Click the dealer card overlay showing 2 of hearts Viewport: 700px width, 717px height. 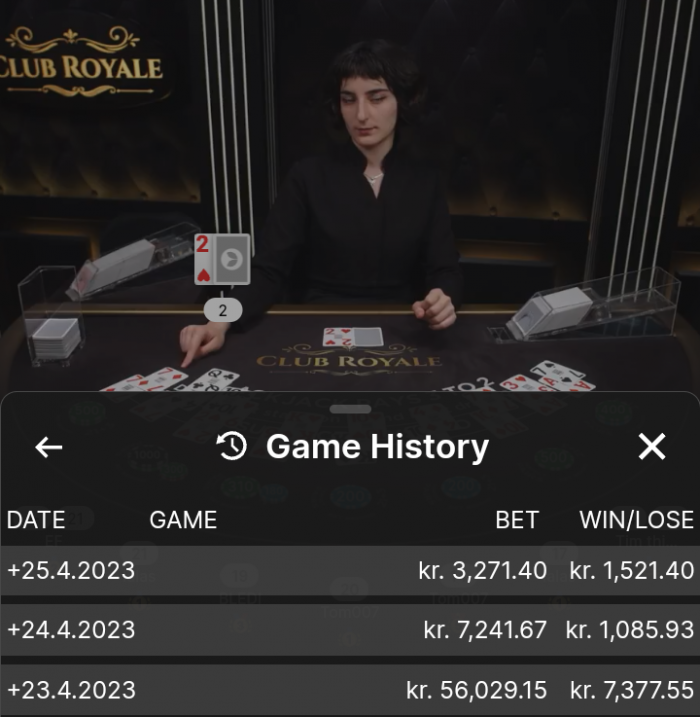[x=203, y=259]
